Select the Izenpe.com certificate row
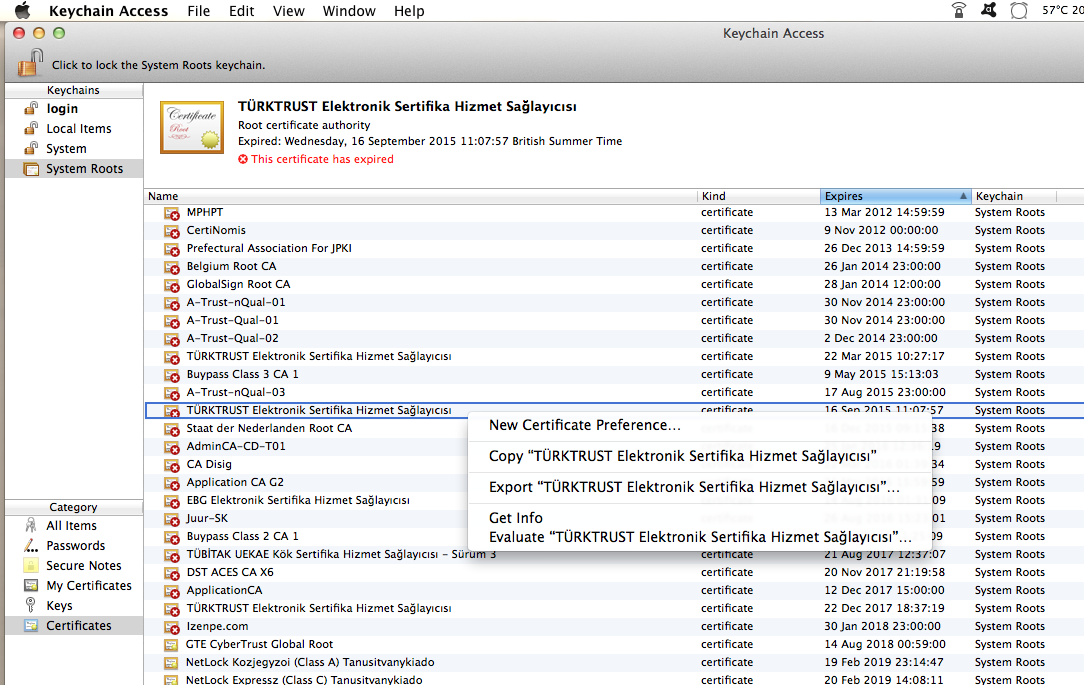This screenshot has height=685, width=1084. (614, 626)
